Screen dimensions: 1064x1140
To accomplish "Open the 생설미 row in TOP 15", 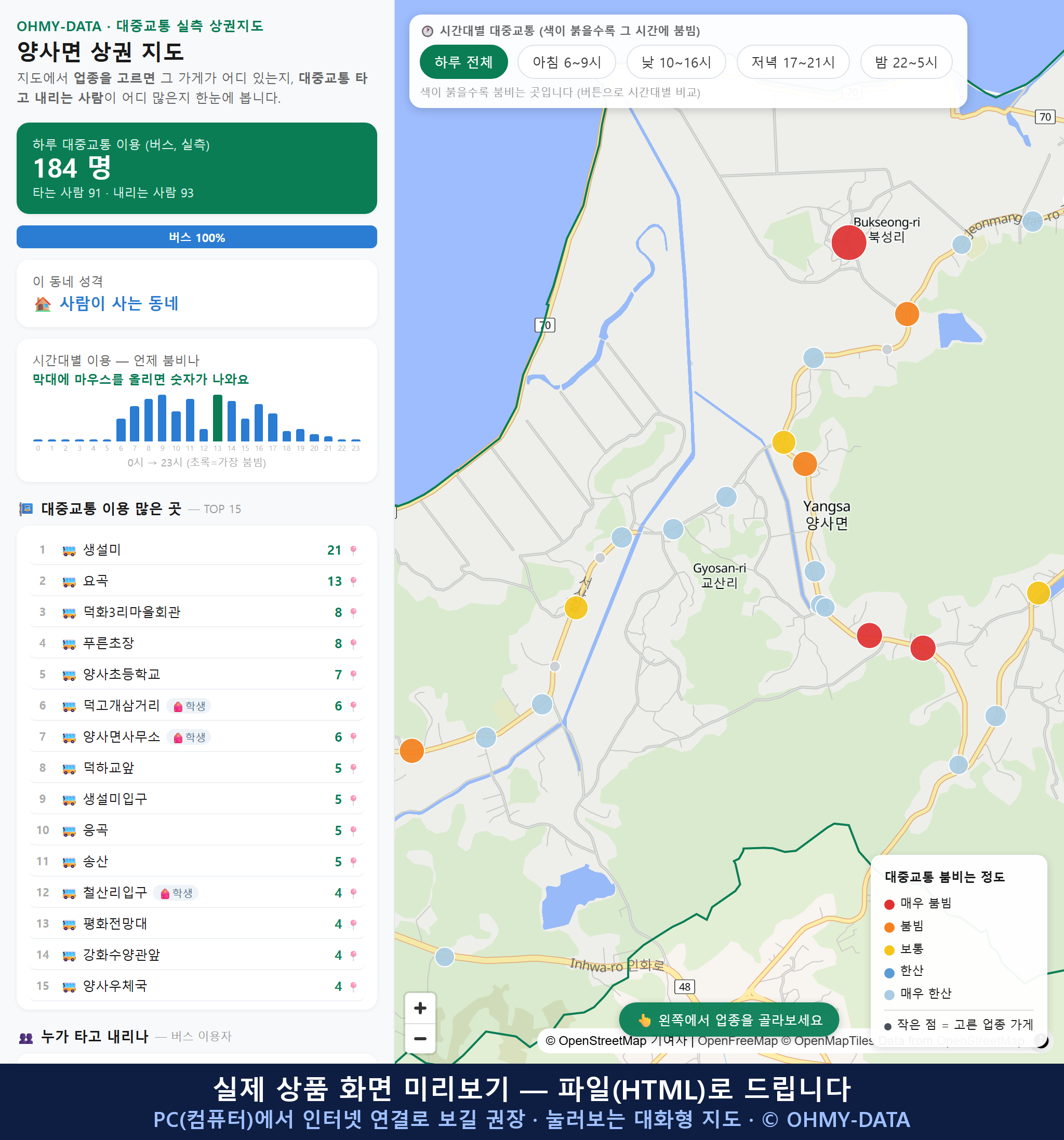I will (x=197, y=550).
